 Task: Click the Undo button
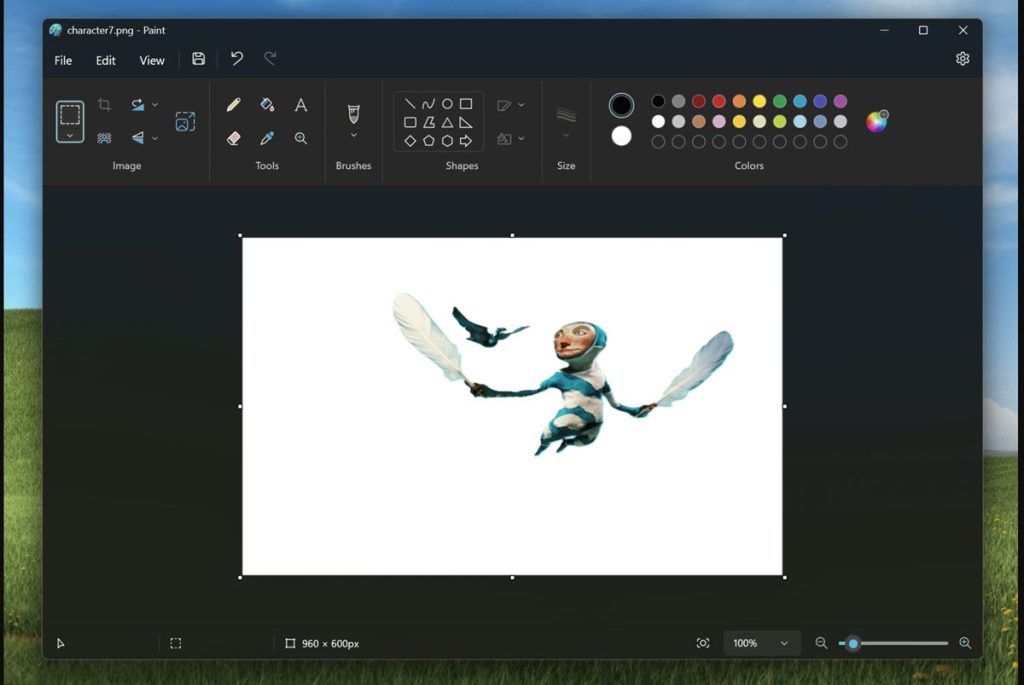[x=236, y=59]
